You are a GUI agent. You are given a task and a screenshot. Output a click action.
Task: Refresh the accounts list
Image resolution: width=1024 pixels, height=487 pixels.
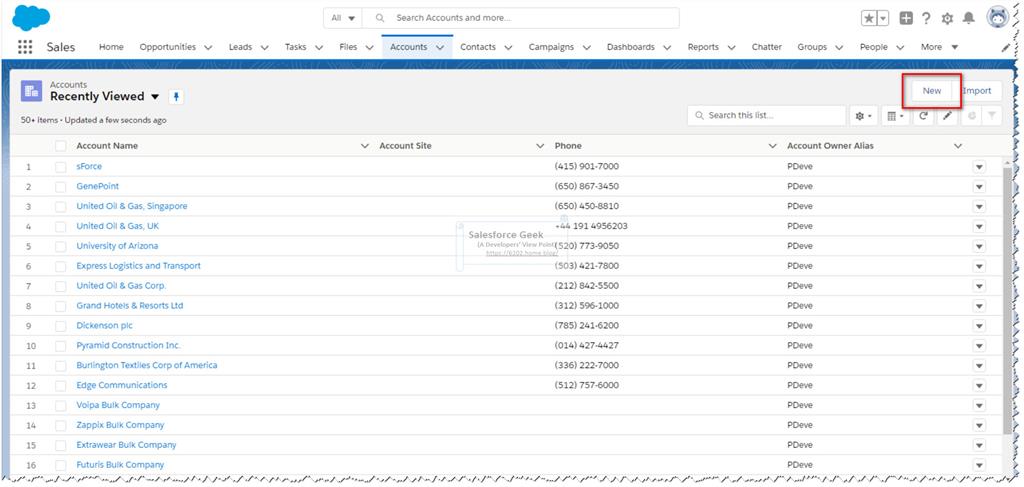click(923, 116)
